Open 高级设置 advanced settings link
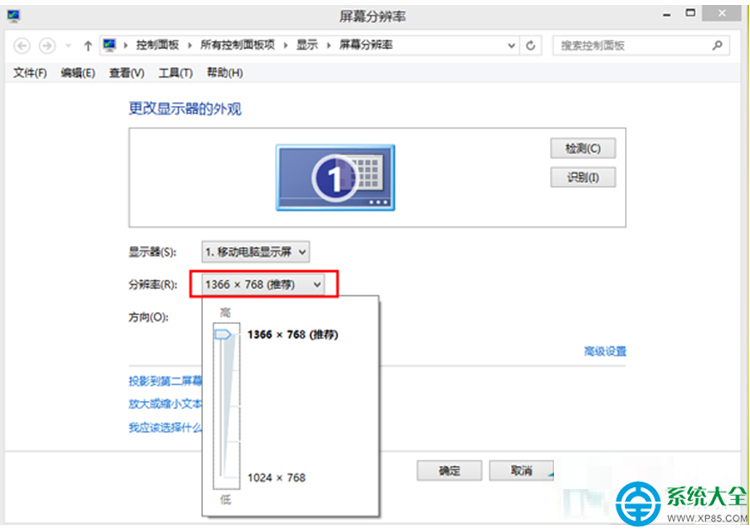Screen dimensions: 750x529 click(x=605, y=352)
